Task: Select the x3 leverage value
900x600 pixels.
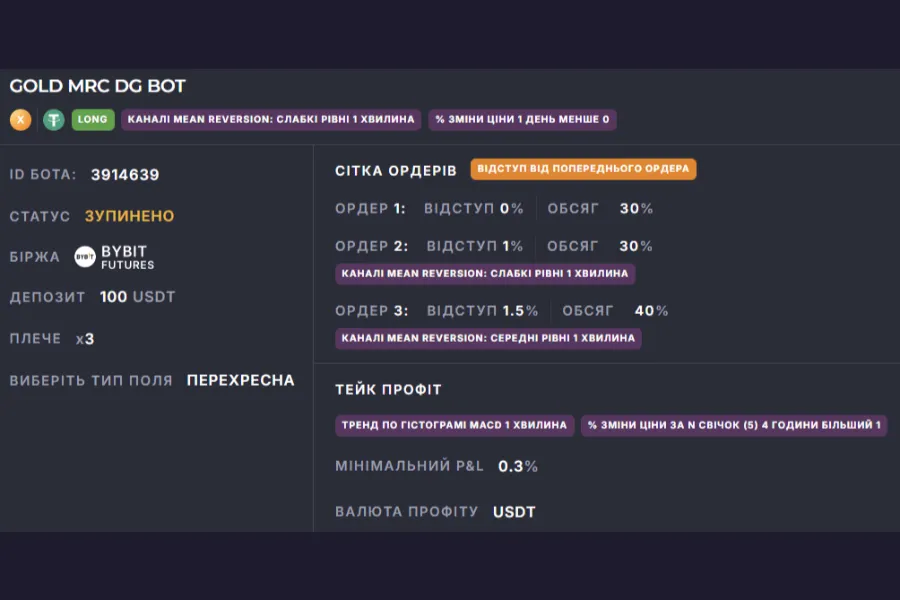Action: [87, 338]
